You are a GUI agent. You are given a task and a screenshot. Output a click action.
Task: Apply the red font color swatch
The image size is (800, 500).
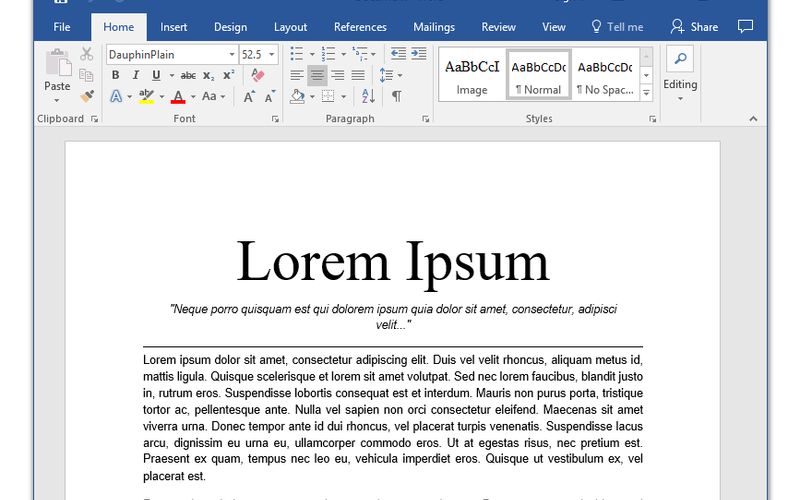pyautogui.click(x=178, y=97)
